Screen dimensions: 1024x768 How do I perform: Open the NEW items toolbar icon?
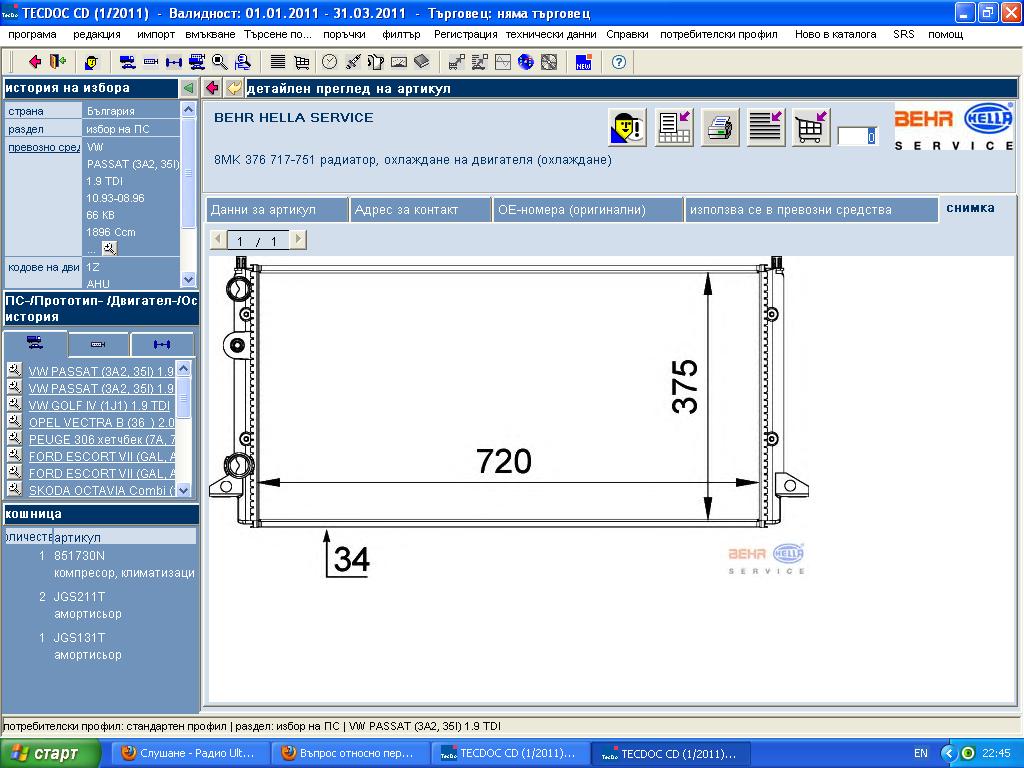584,62
